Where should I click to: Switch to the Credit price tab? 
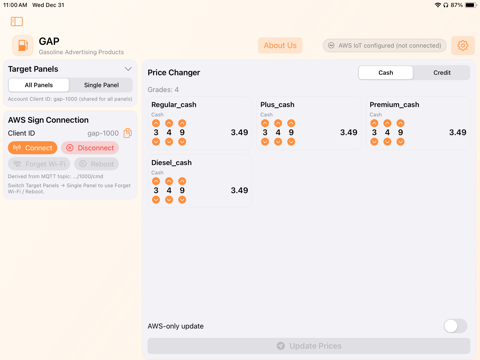coord(442,73)
